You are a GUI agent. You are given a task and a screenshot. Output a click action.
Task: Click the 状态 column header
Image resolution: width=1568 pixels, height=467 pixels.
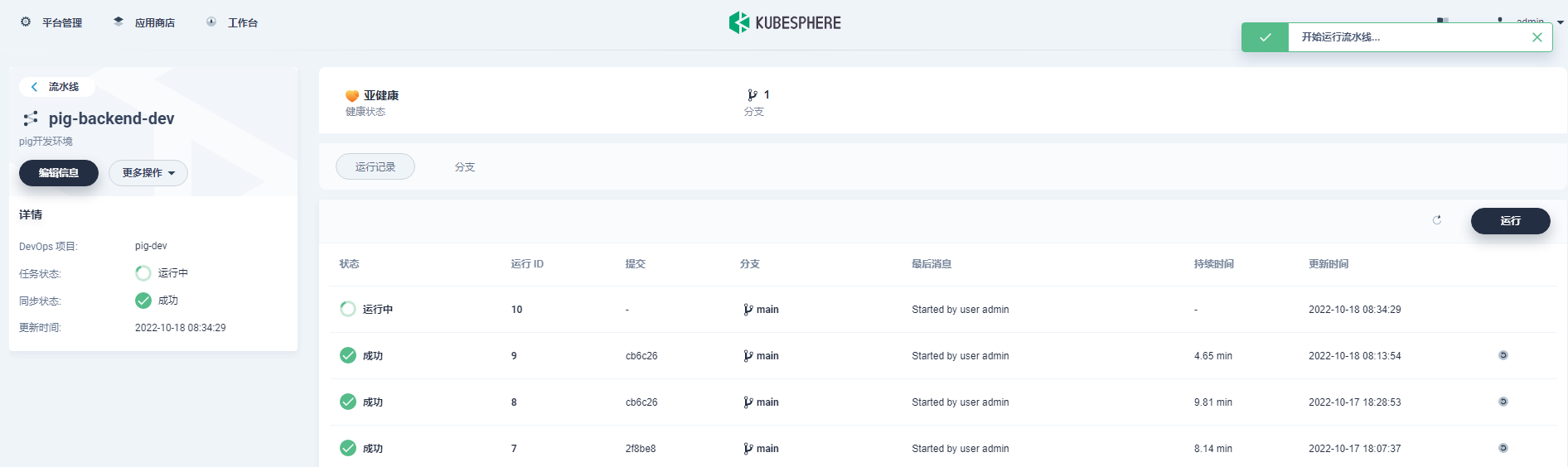(x=349, y=264)
